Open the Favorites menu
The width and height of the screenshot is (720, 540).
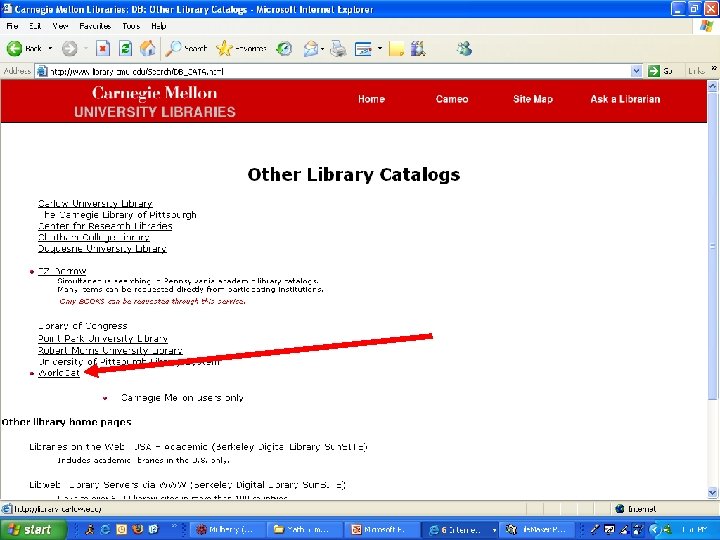click(95, 26)
